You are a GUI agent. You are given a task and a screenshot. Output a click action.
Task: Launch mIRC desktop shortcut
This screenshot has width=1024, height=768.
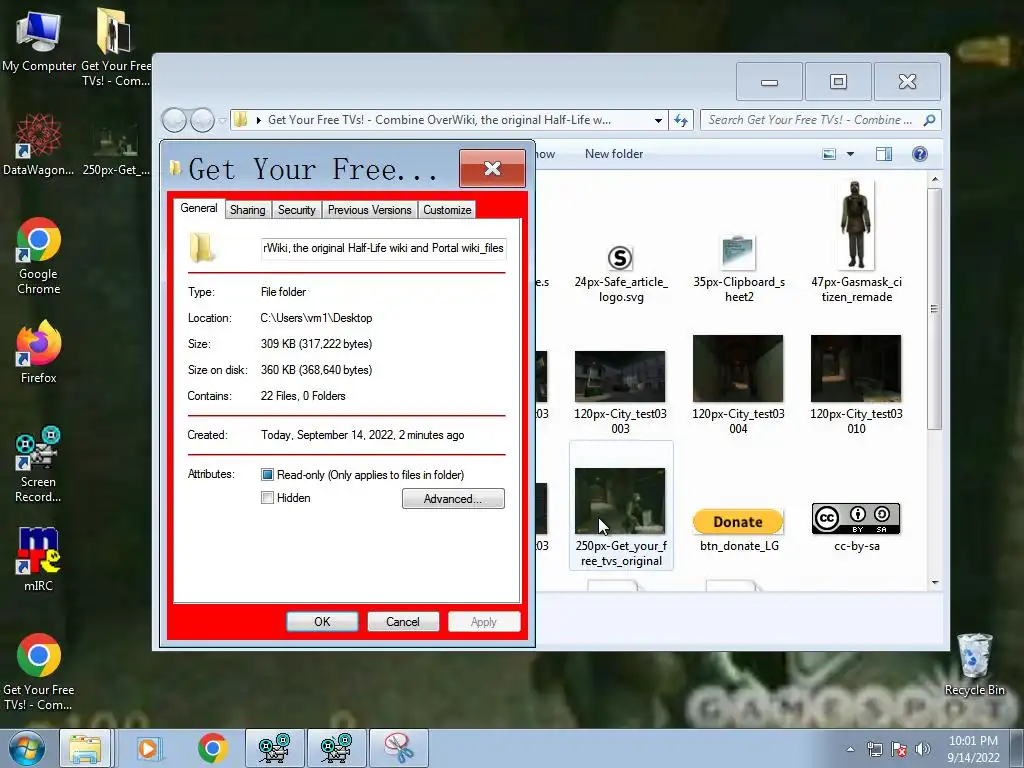pyautogui.click(x=39, y=559)
